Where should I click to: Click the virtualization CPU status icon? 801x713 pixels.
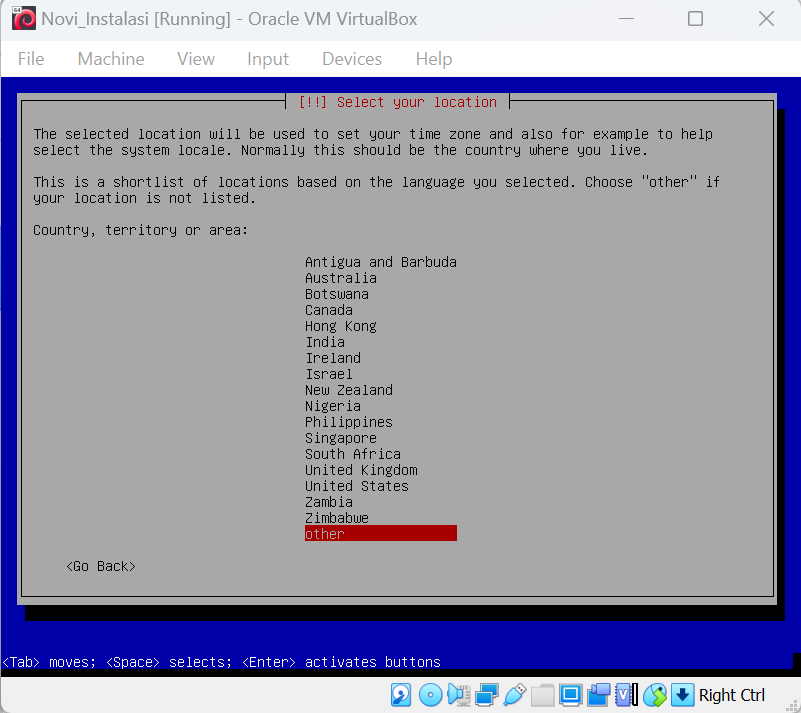coord(627,695)
